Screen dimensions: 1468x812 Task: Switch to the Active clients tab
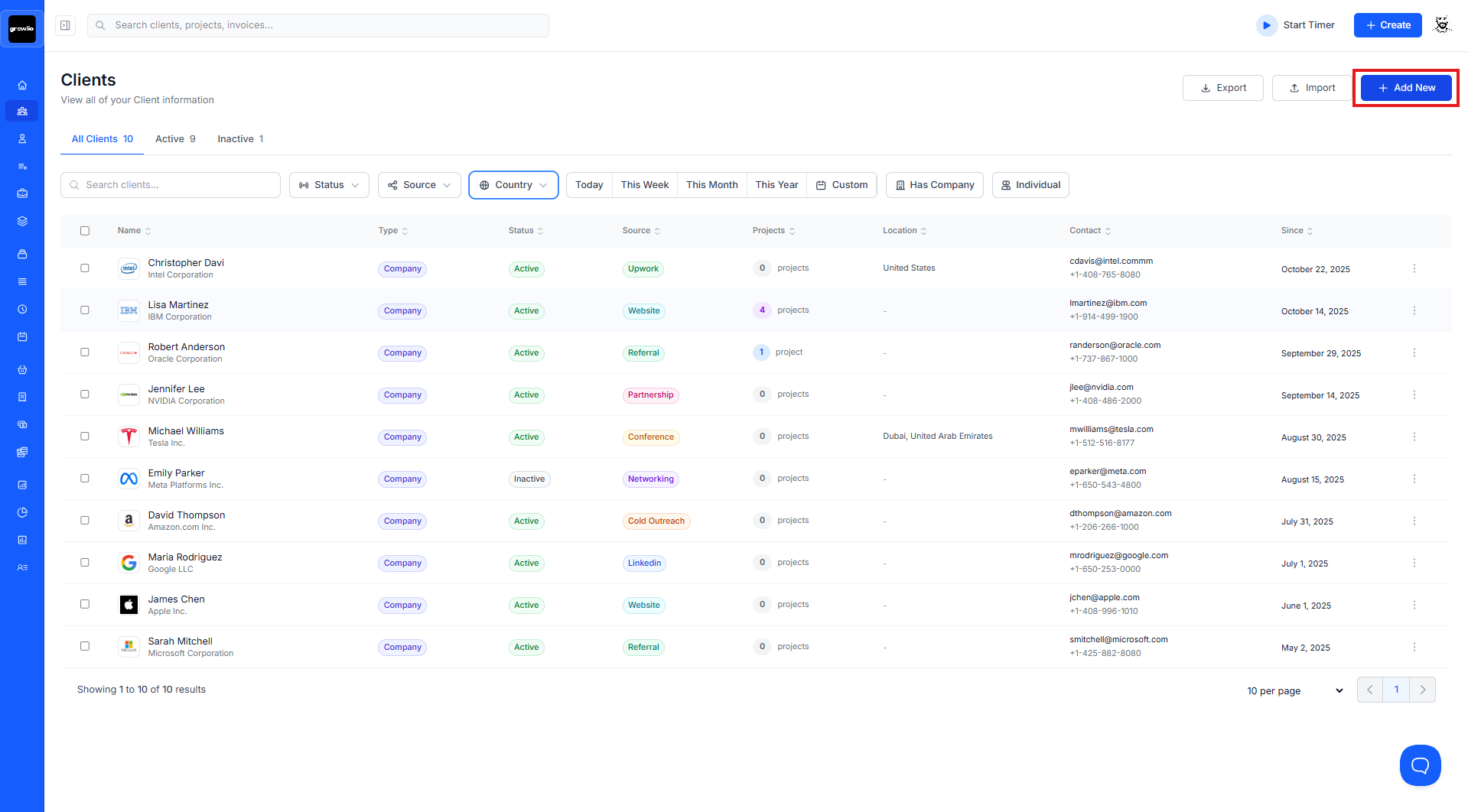(x=175, y=139)
